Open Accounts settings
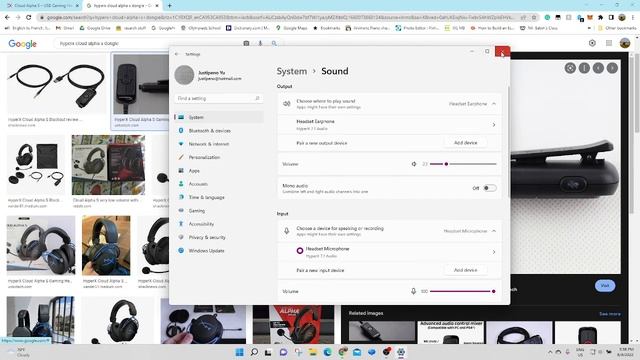 (x=219, y=184)
